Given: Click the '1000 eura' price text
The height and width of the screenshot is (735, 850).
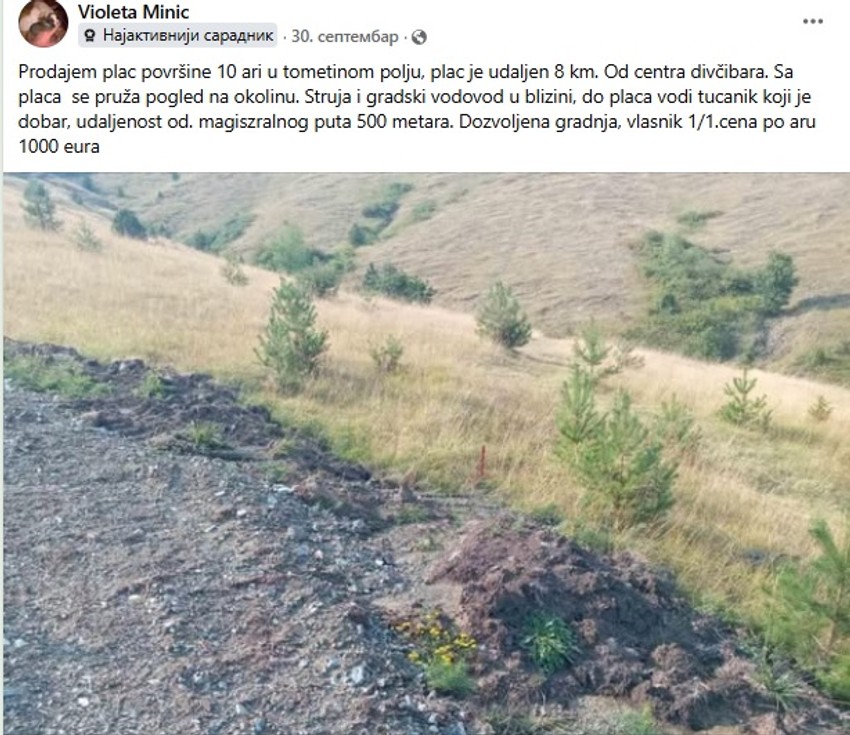Looking at the screenshot, I should click(59, 146).
